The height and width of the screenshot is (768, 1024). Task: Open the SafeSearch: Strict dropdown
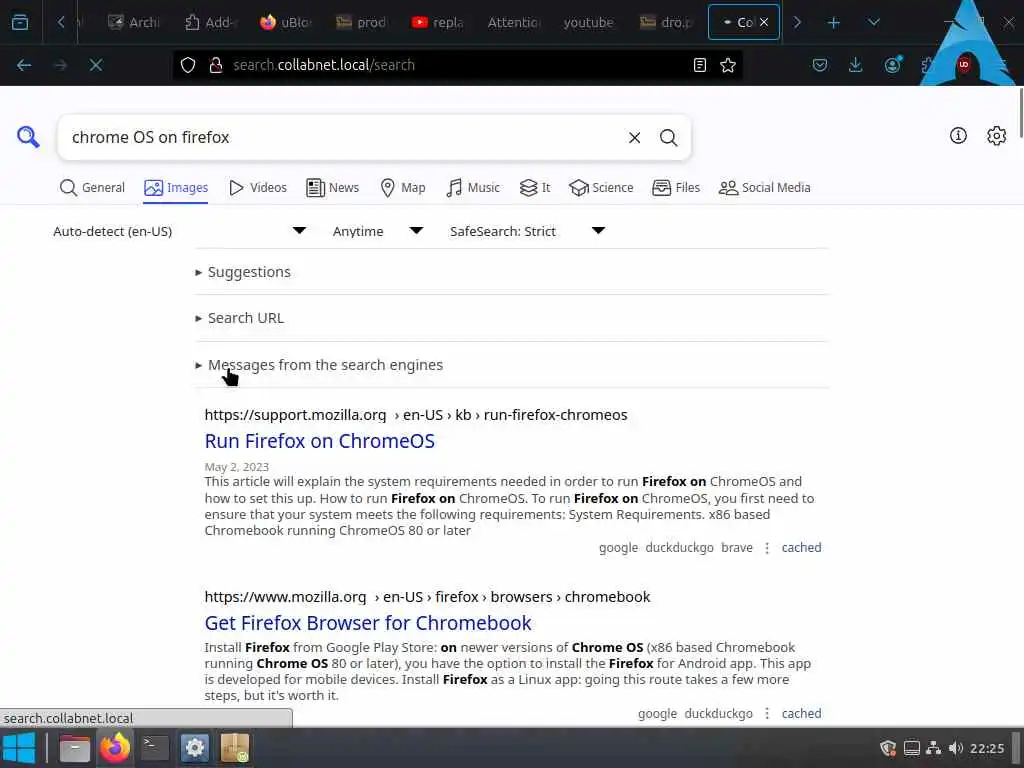(527, 231)
